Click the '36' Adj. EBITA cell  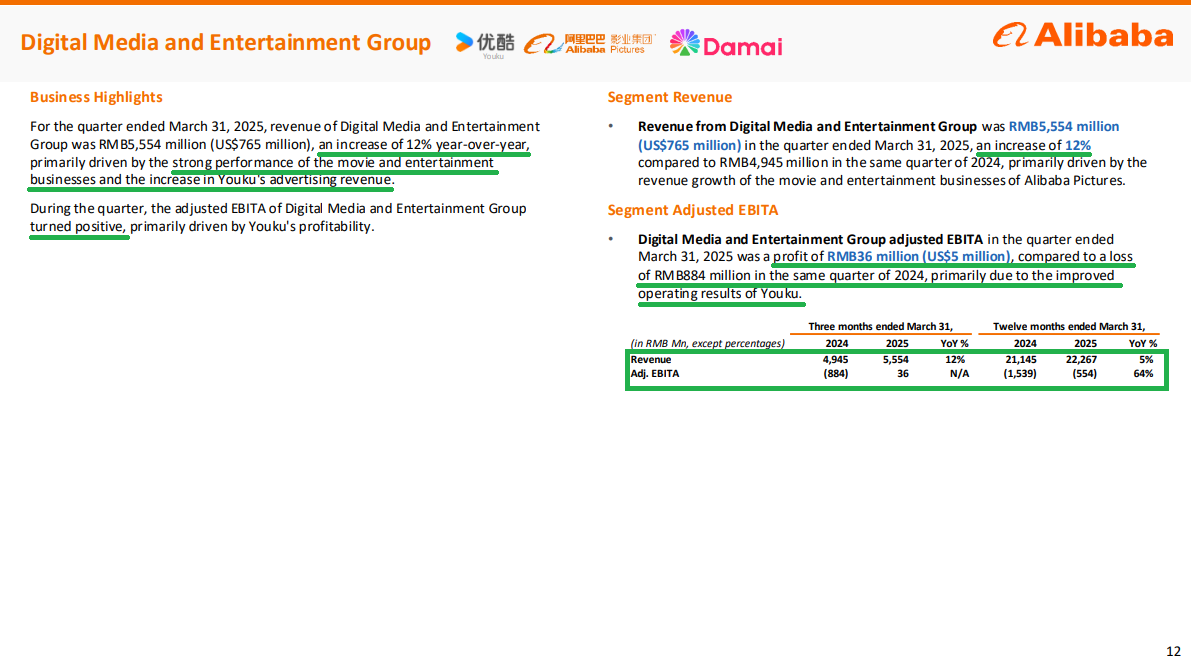pos(902,374)
